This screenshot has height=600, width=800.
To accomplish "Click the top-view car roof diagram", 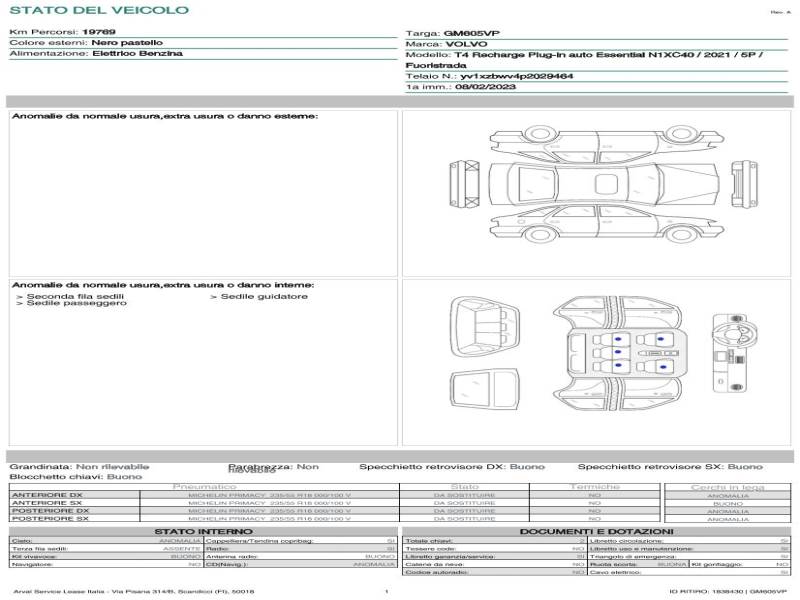I will pyautogui.click(x=604, y=184).
